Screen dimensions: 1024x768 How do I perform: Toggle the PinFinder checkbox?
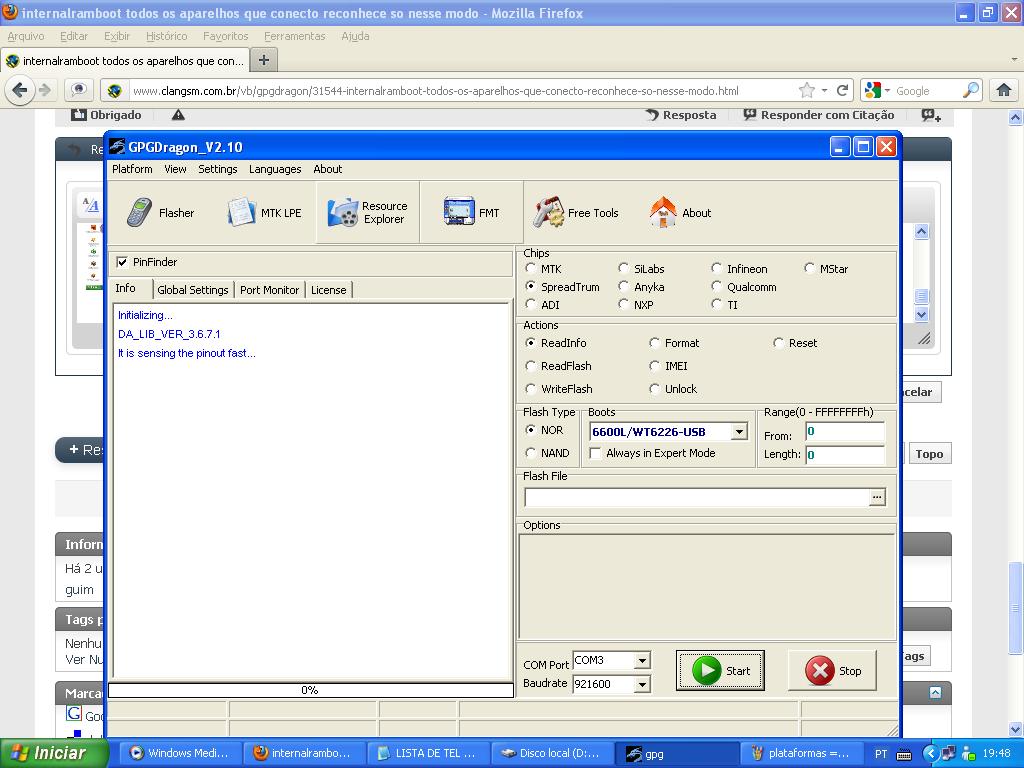point(121,262)
